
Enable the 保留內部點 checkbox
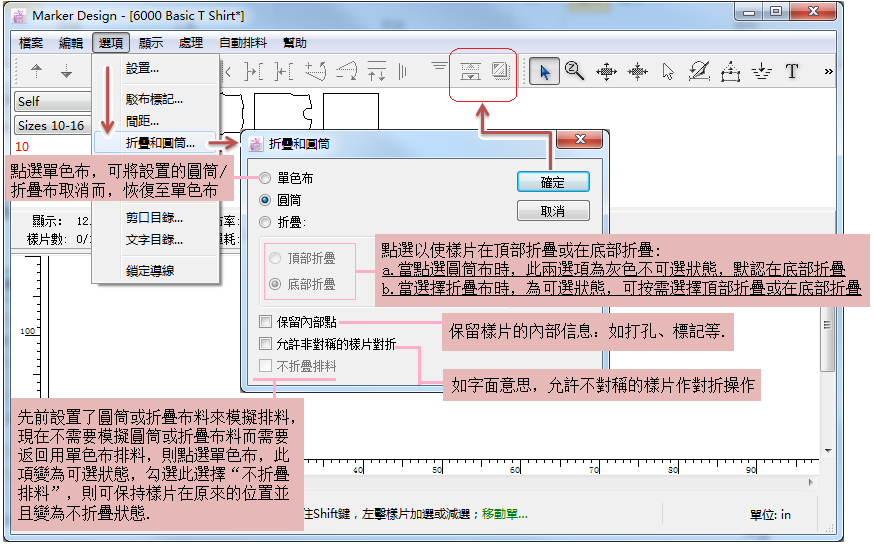pos(265,322)
